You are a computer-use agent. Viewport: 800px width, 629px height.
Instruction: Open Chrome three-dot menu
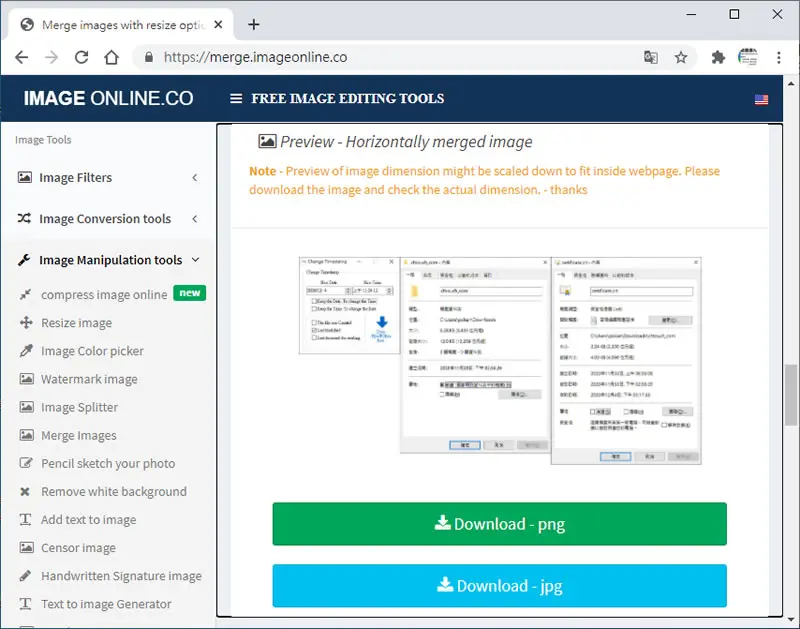(779, 57)
